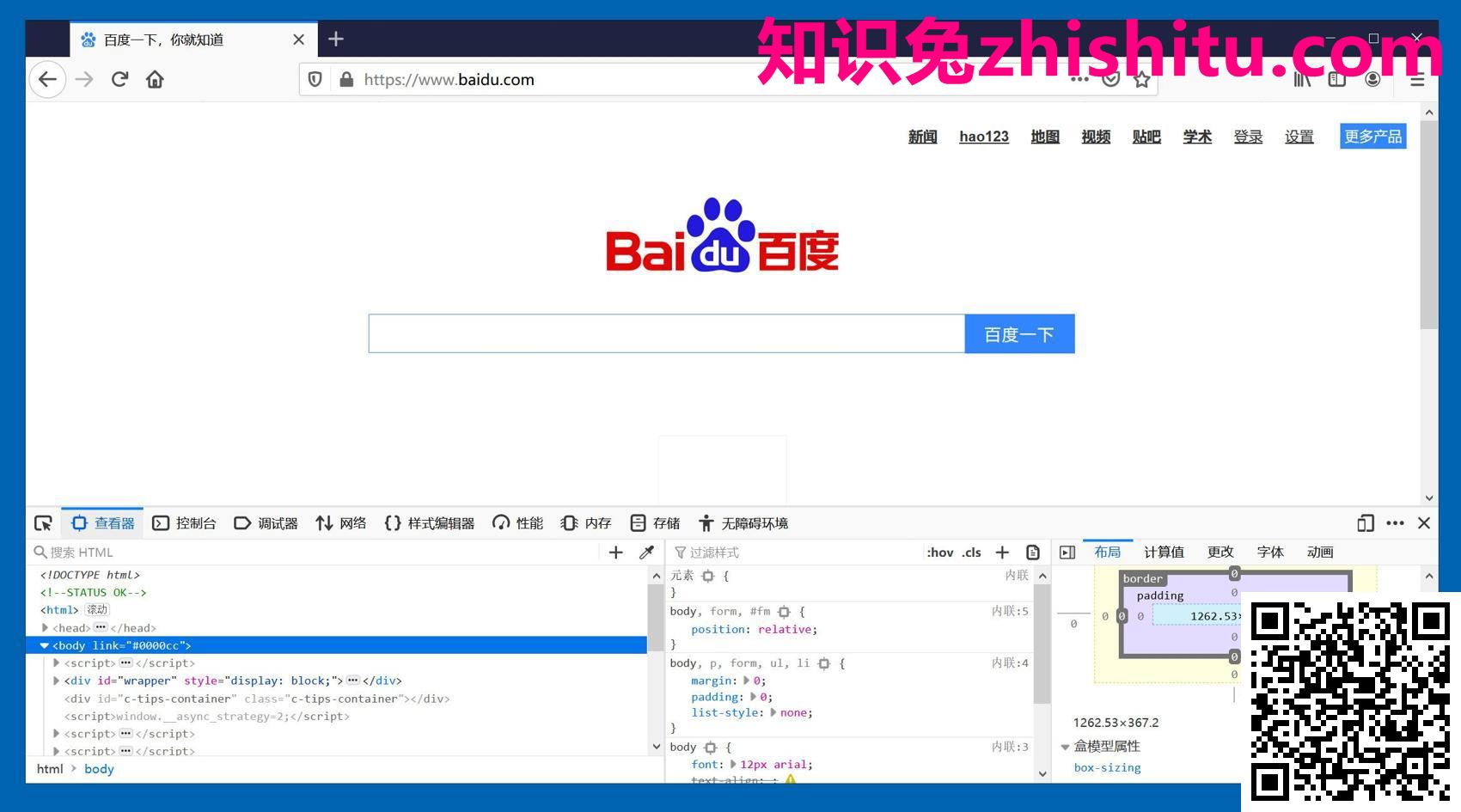Viewport: 1461px width, 812px height.
Task: Expand the list-style property shorthand
Action: (x=773, y=712)
